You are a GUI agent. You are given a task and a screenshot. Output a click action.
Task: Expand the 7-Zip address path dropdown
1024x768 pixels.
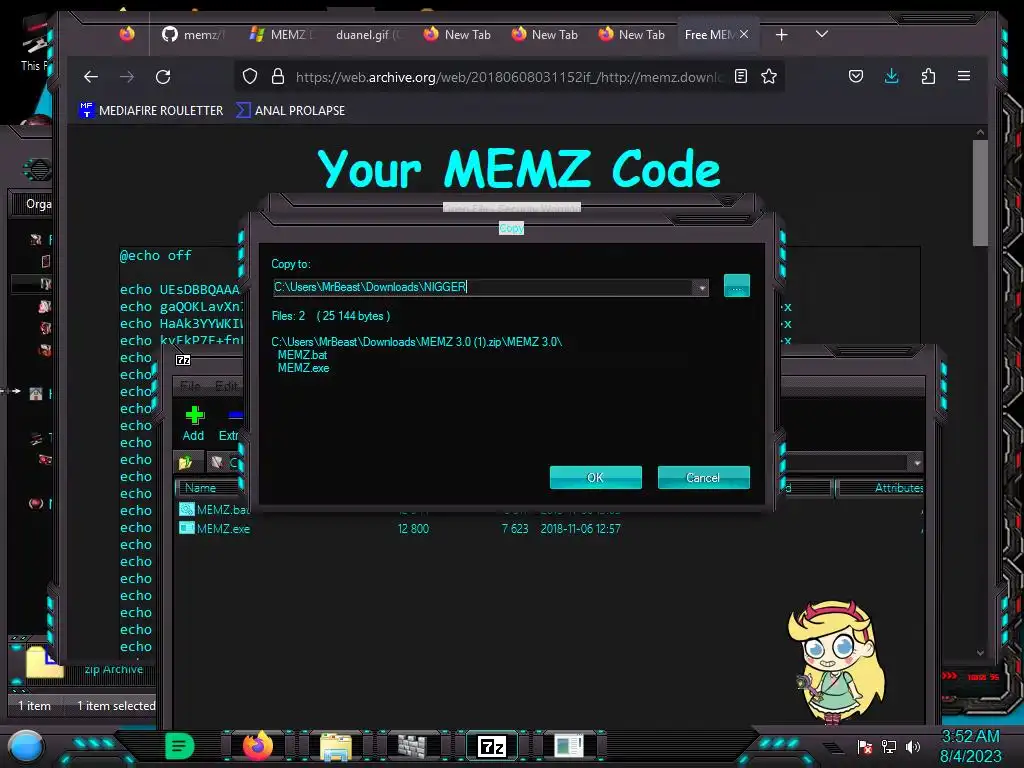[x=917, y=463]
